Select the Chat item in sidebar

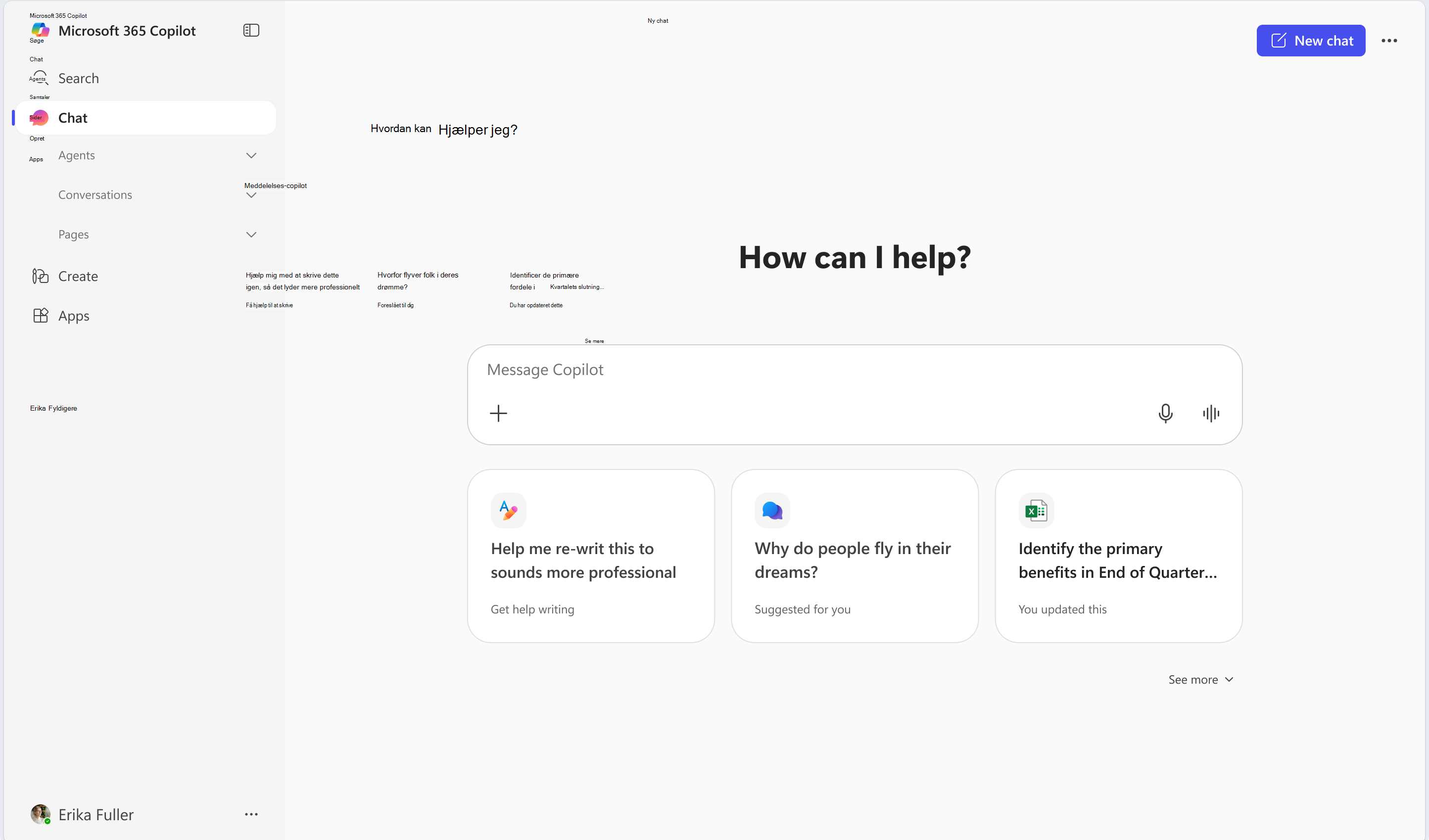coord(145,118)
